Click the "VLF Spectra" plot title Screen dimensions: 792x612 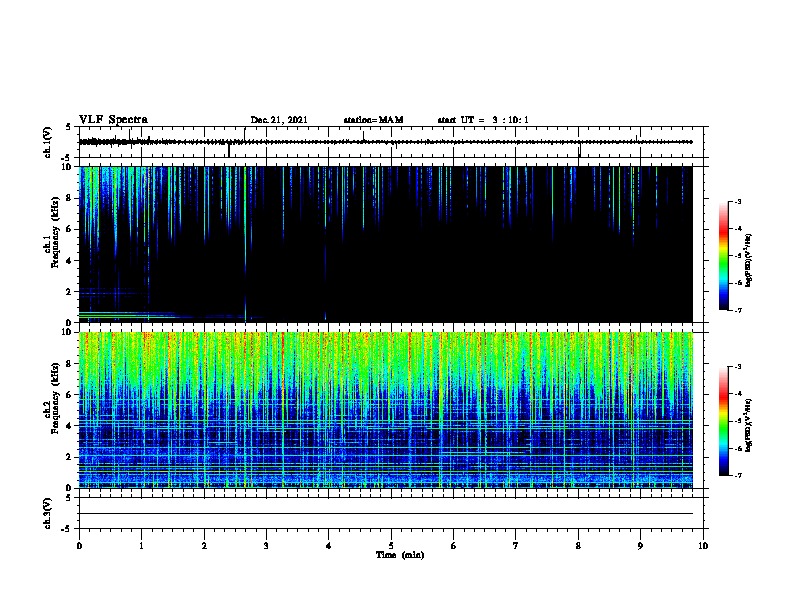coord(113,120)
